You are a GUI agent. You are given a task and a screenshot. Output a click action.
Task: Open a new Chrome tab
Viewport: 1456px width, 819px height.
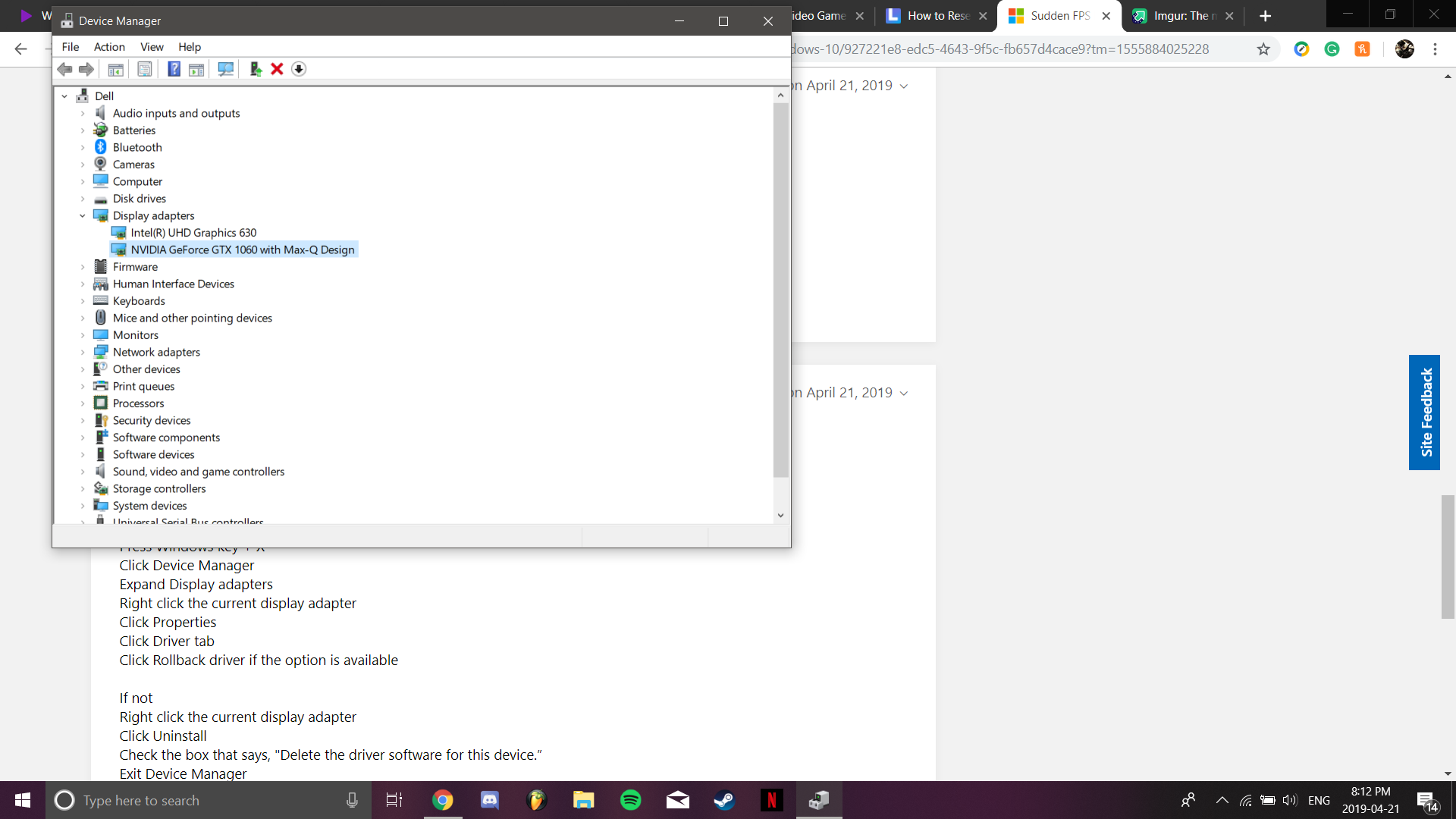(x=1265, y=16)
